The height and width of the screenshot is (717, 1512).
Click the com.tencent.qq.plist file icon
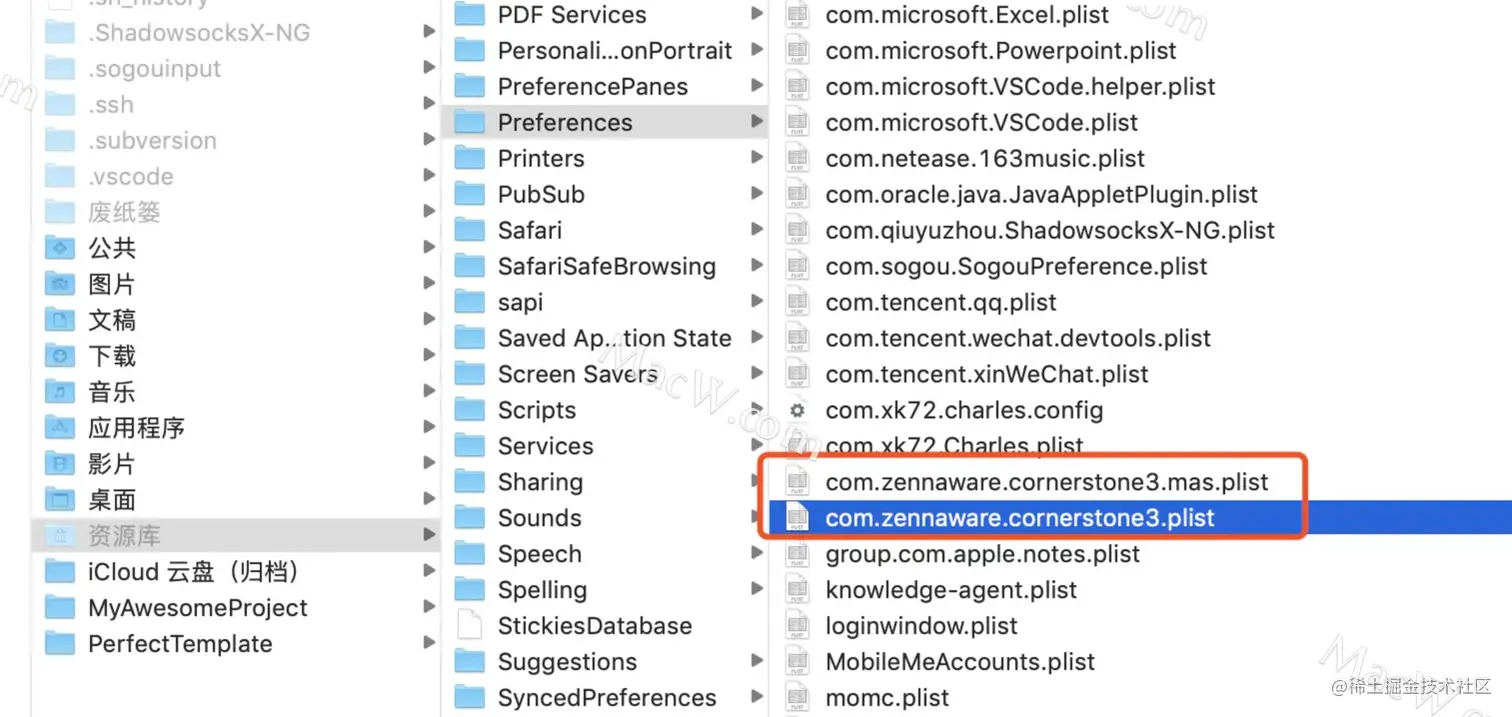tap(797, 303)
